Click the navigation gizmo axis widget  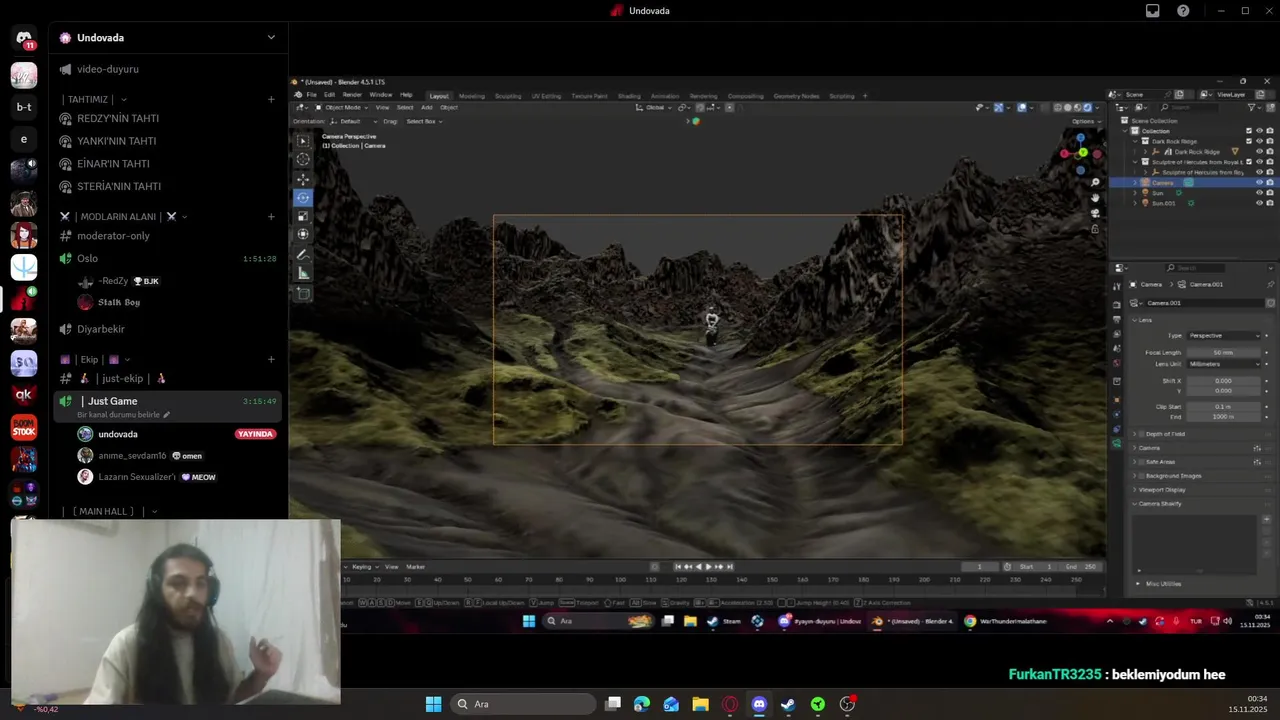pyautogui.click(x=1081, y=154)
